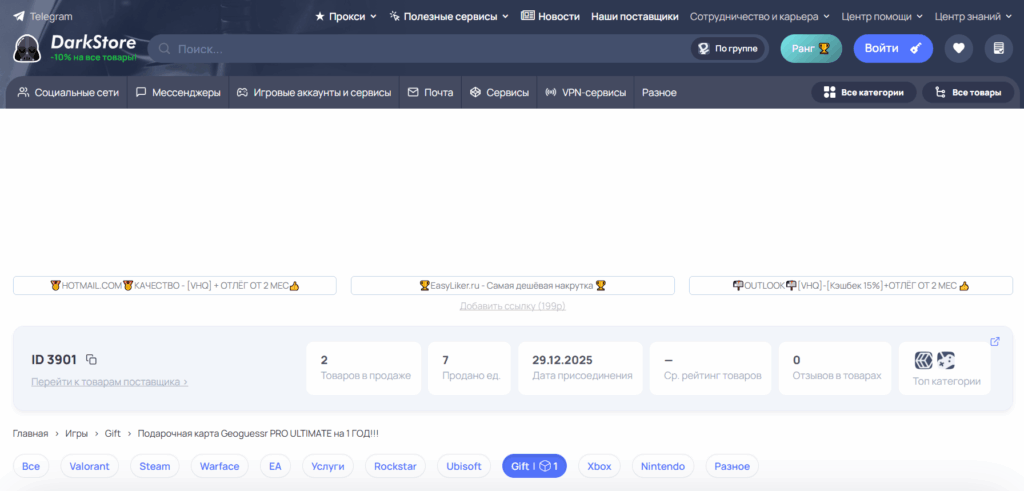The image size is (1024, 491).
Task: Click the second top category icon
Action: coord(946,360)
